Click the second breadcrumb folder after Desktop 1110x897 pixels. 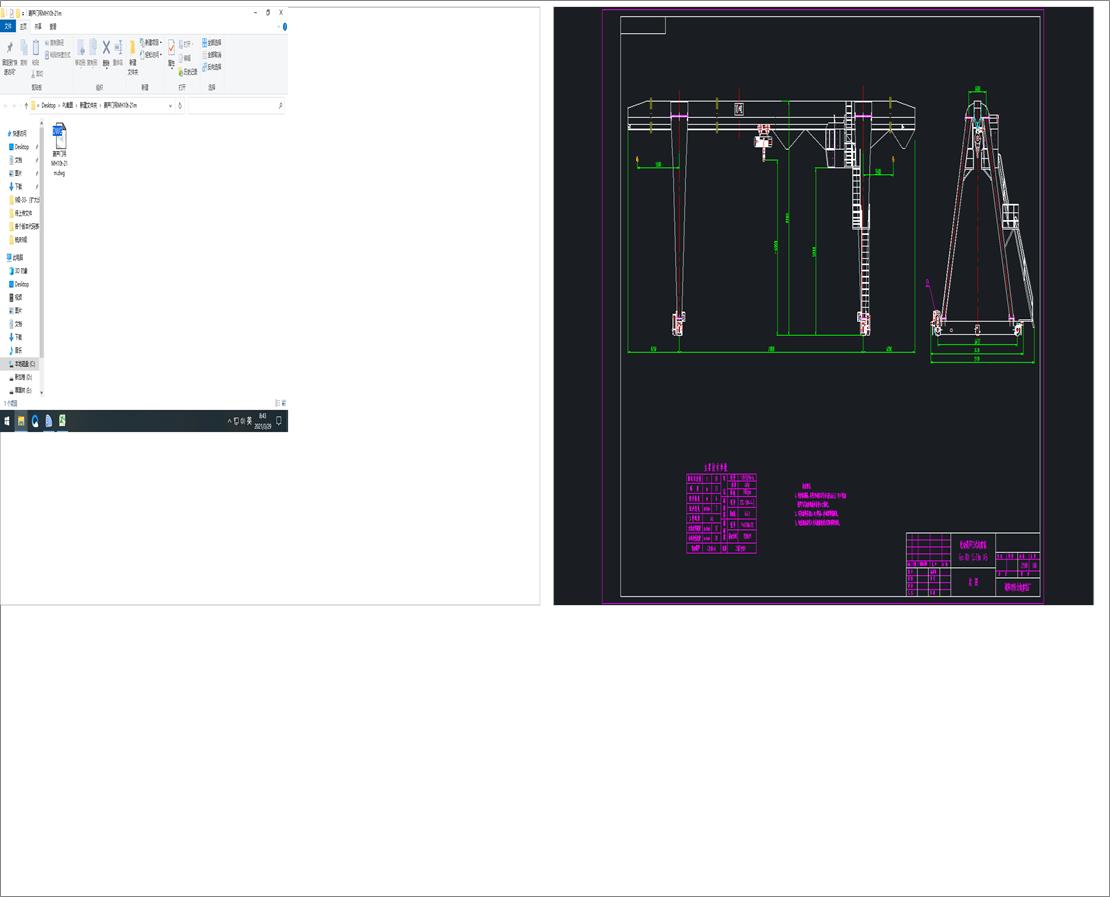click(67, 105)
